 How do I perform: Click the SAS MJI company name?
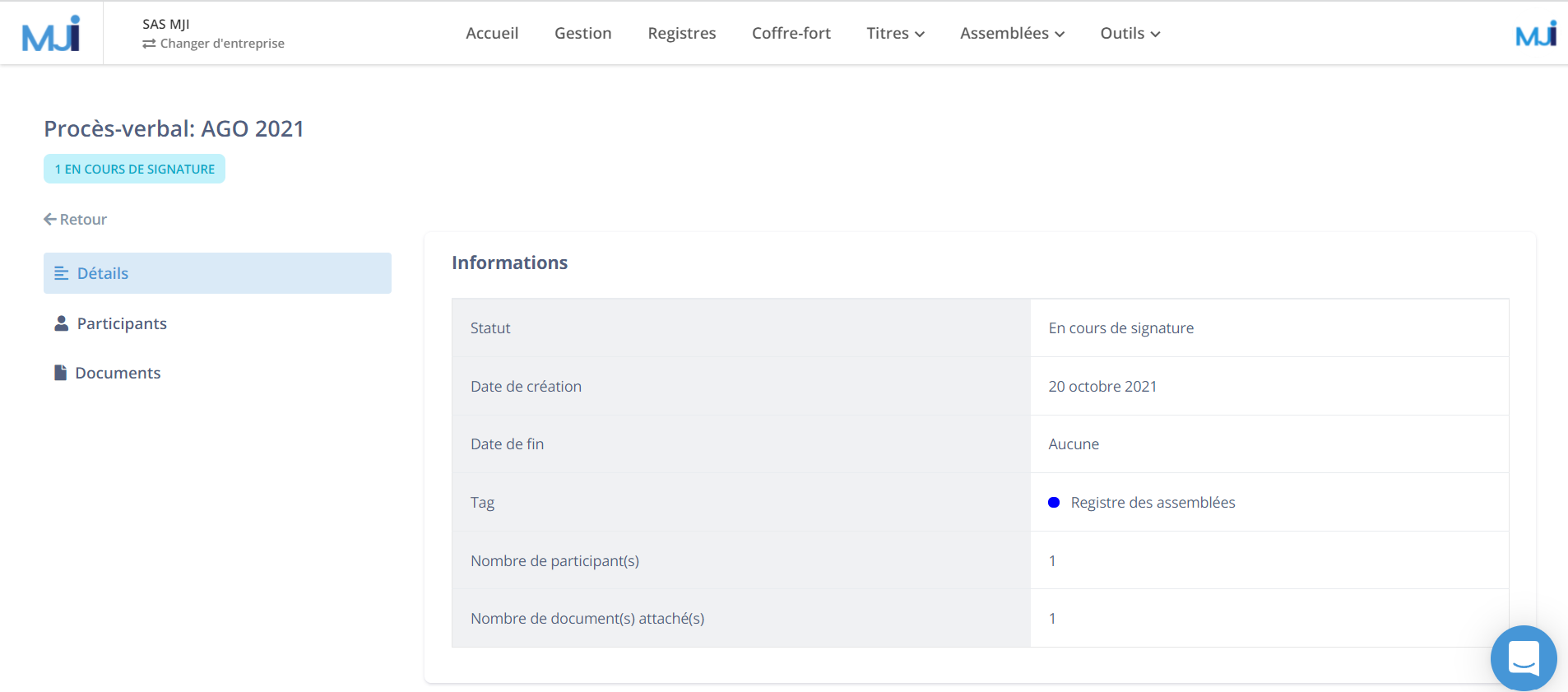click(x=166, y=25)
